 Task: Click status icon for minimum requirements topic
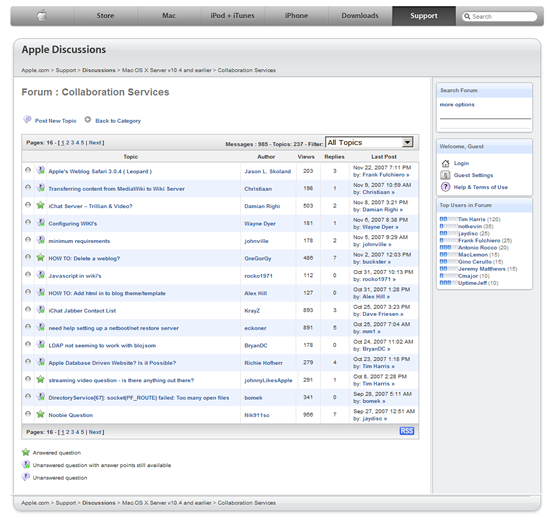point(41,240)
